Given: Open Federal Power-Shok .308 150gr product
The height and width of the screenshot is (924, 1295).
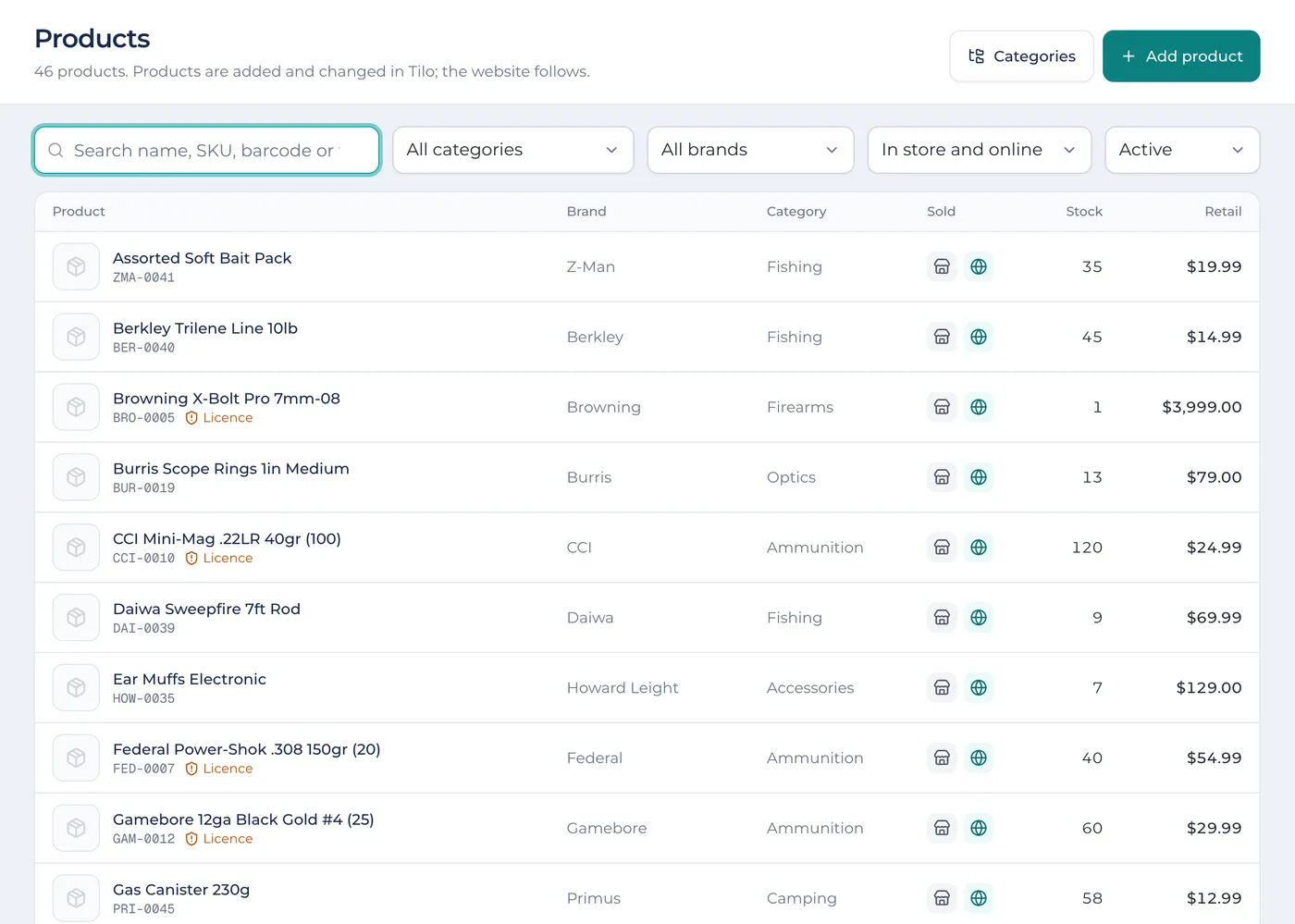Looking at the screenshot, I should tap(247, 749).
